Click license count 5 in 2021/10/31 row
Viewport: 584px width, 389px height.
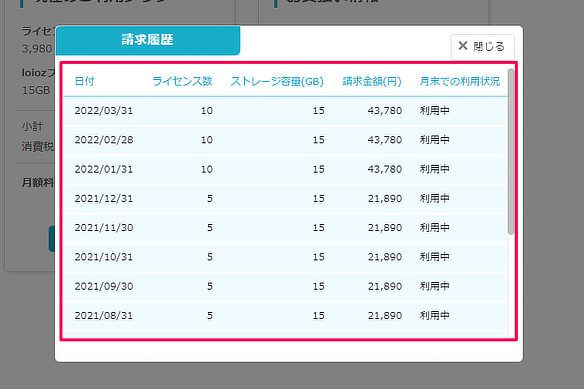tap(210, 257)
